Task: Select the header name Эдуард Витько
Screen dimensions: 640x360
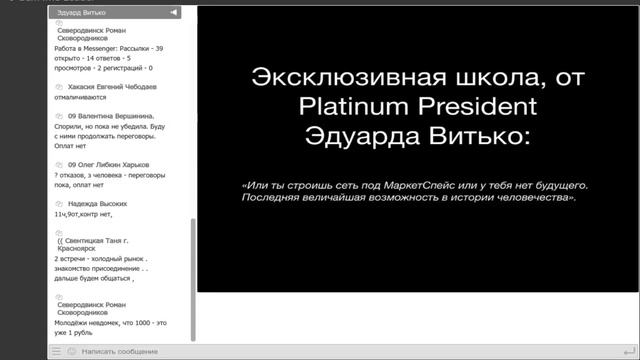Action: (81, 13)
